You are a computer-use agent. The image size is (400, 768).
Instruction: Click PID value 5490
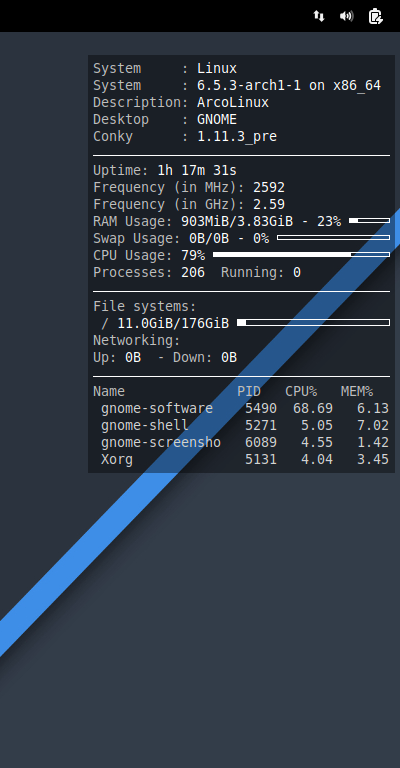(x=261, y=408)
